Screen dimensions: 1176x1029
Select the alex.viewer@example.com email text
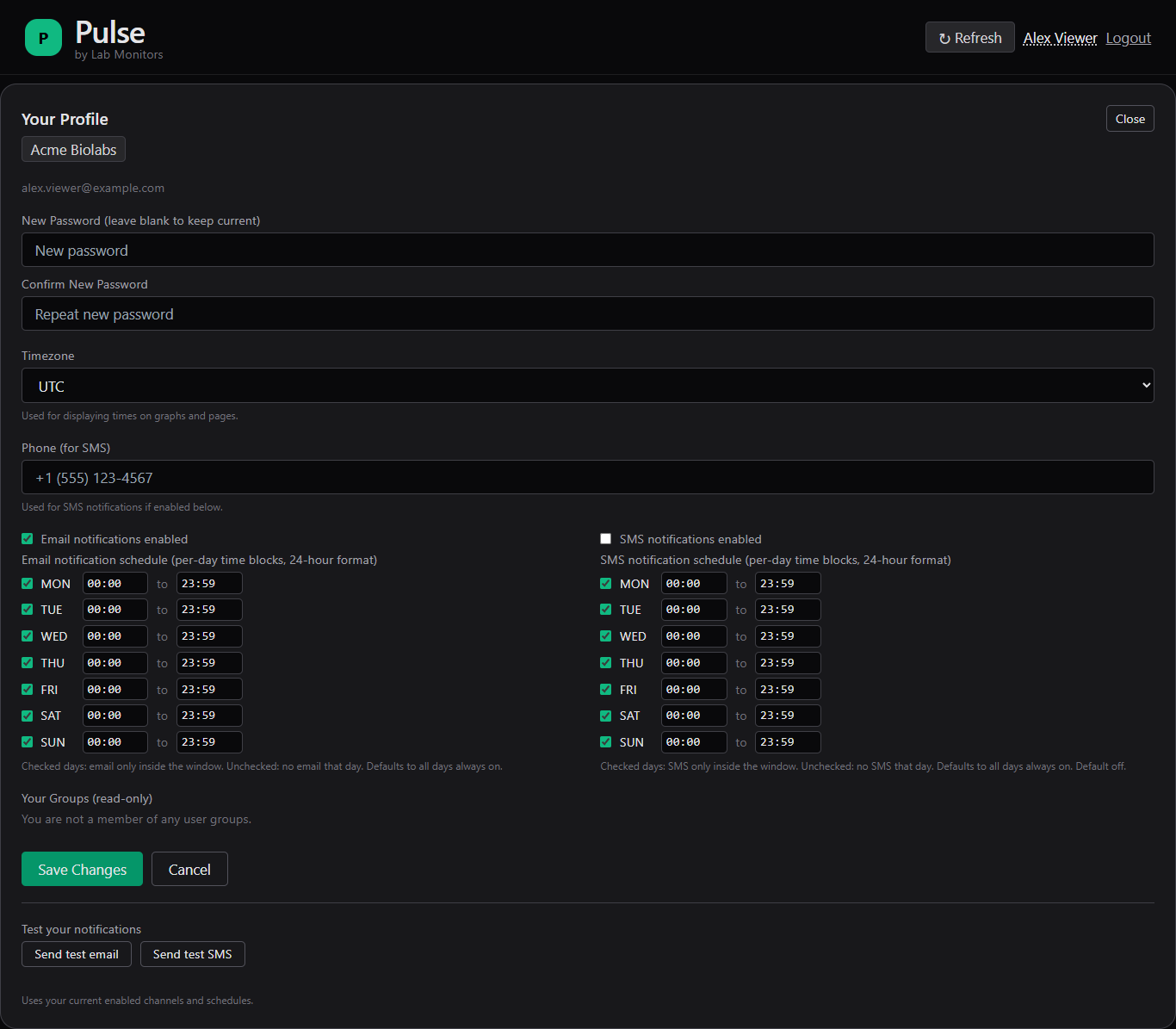(93, 188)
